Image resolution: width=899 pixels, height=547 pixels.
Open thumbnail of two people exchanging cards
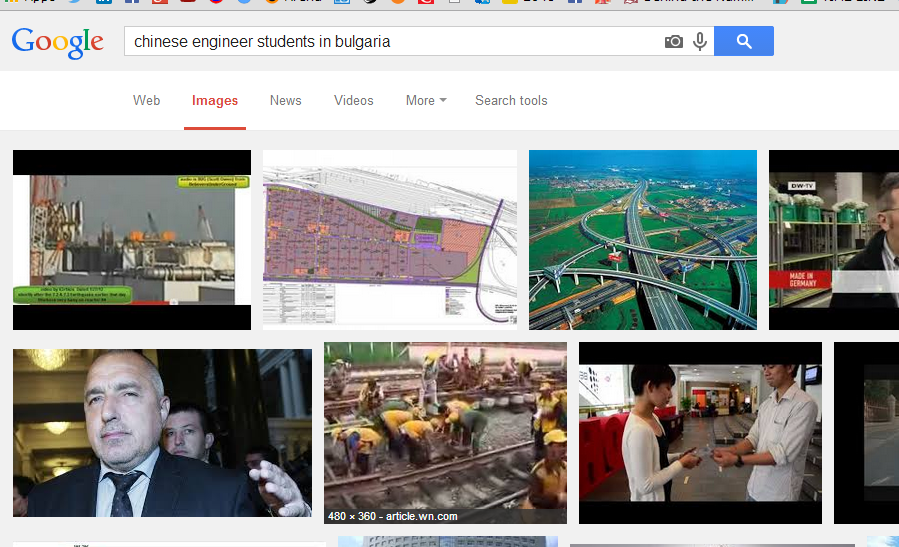(700, 433)
